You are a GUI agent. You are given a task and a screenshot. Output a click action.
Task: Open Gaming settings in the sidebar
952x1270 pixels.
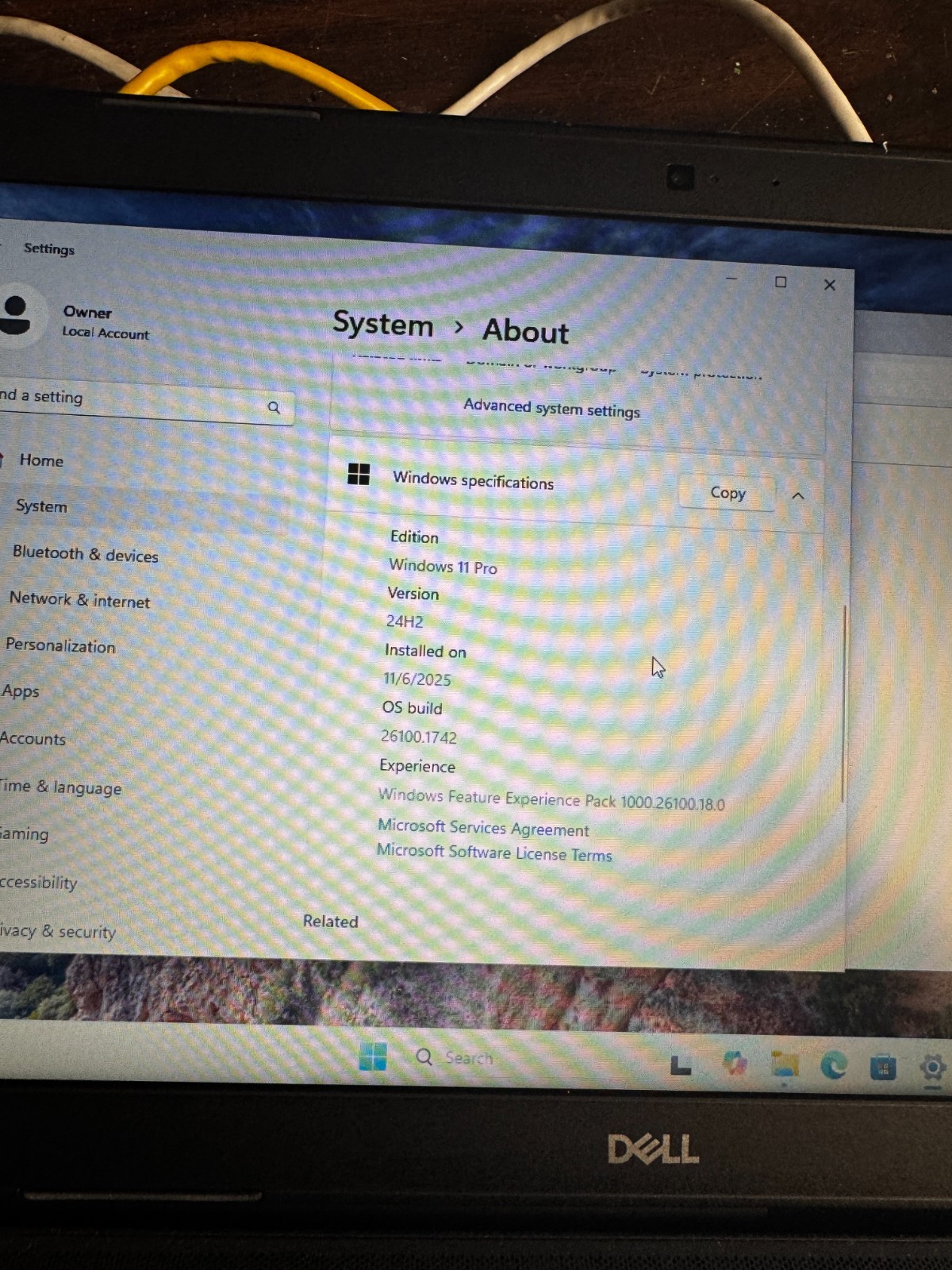coord(24,833)
